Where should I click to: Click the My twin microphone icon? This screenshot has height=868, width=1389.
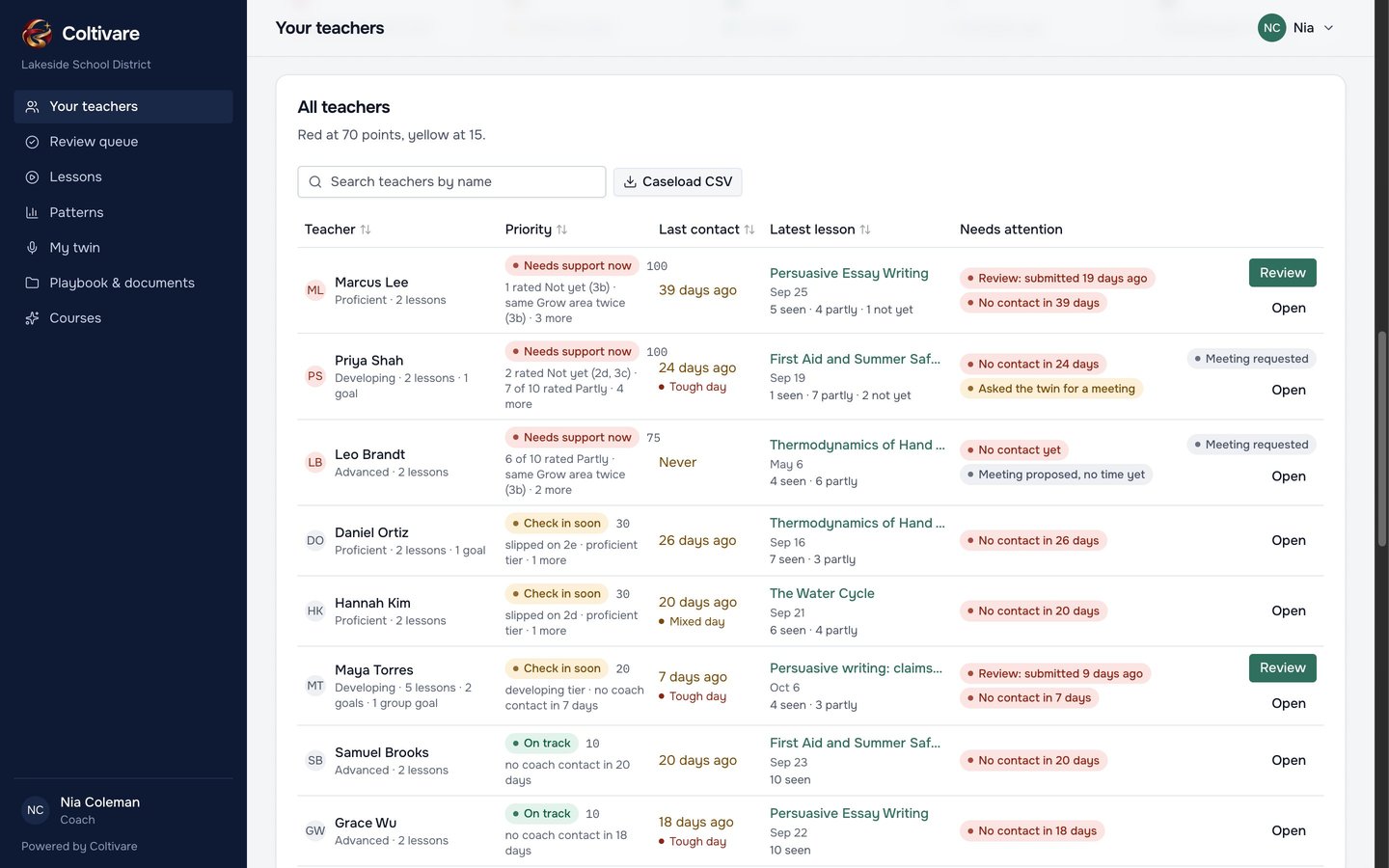(x=32, y=248)
